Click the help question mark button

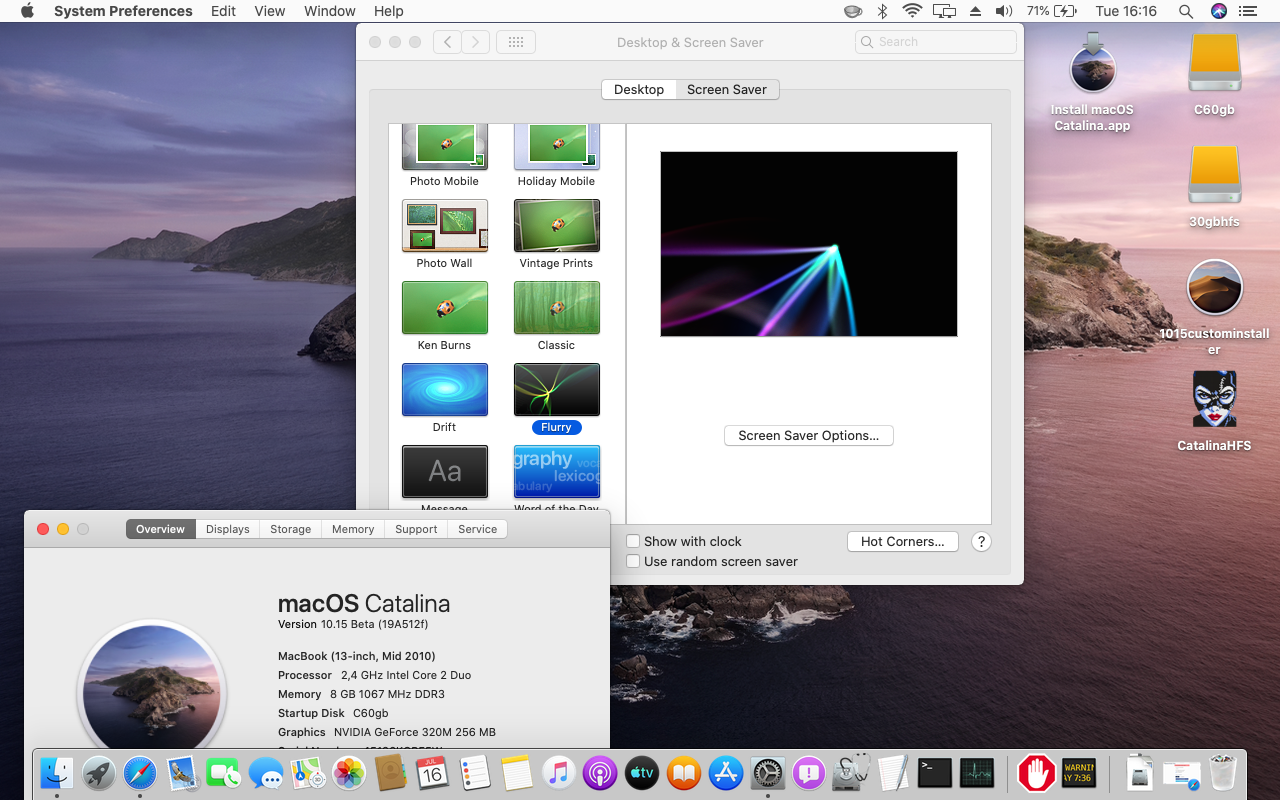[981, 541]
